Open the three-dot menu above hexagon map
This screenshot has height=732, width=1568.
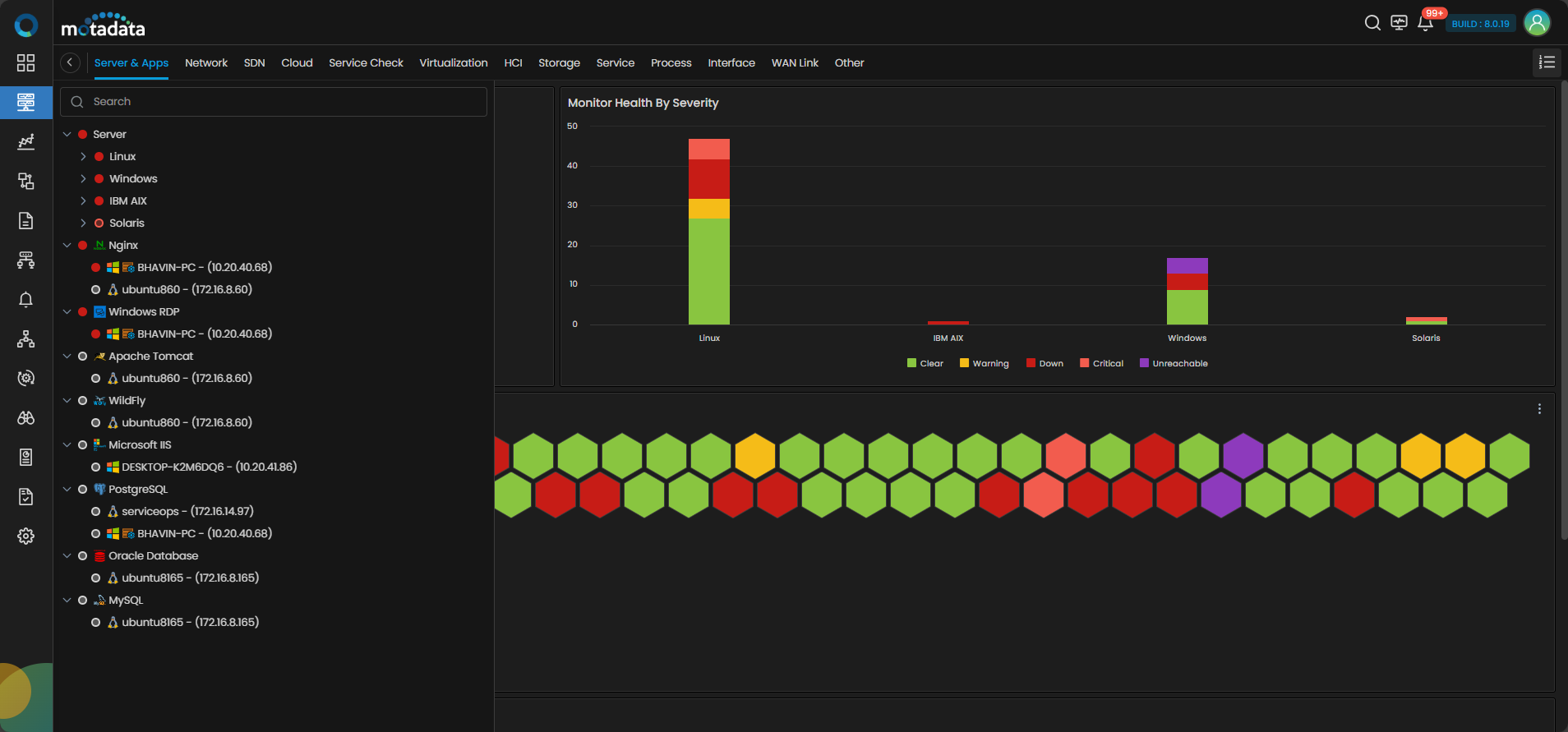tap(1539, 409)
